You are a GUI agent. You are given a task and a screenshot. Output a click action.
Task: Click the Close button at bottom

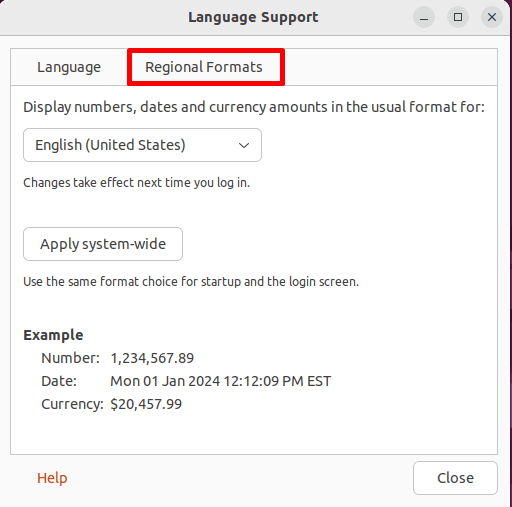point(455,478)
